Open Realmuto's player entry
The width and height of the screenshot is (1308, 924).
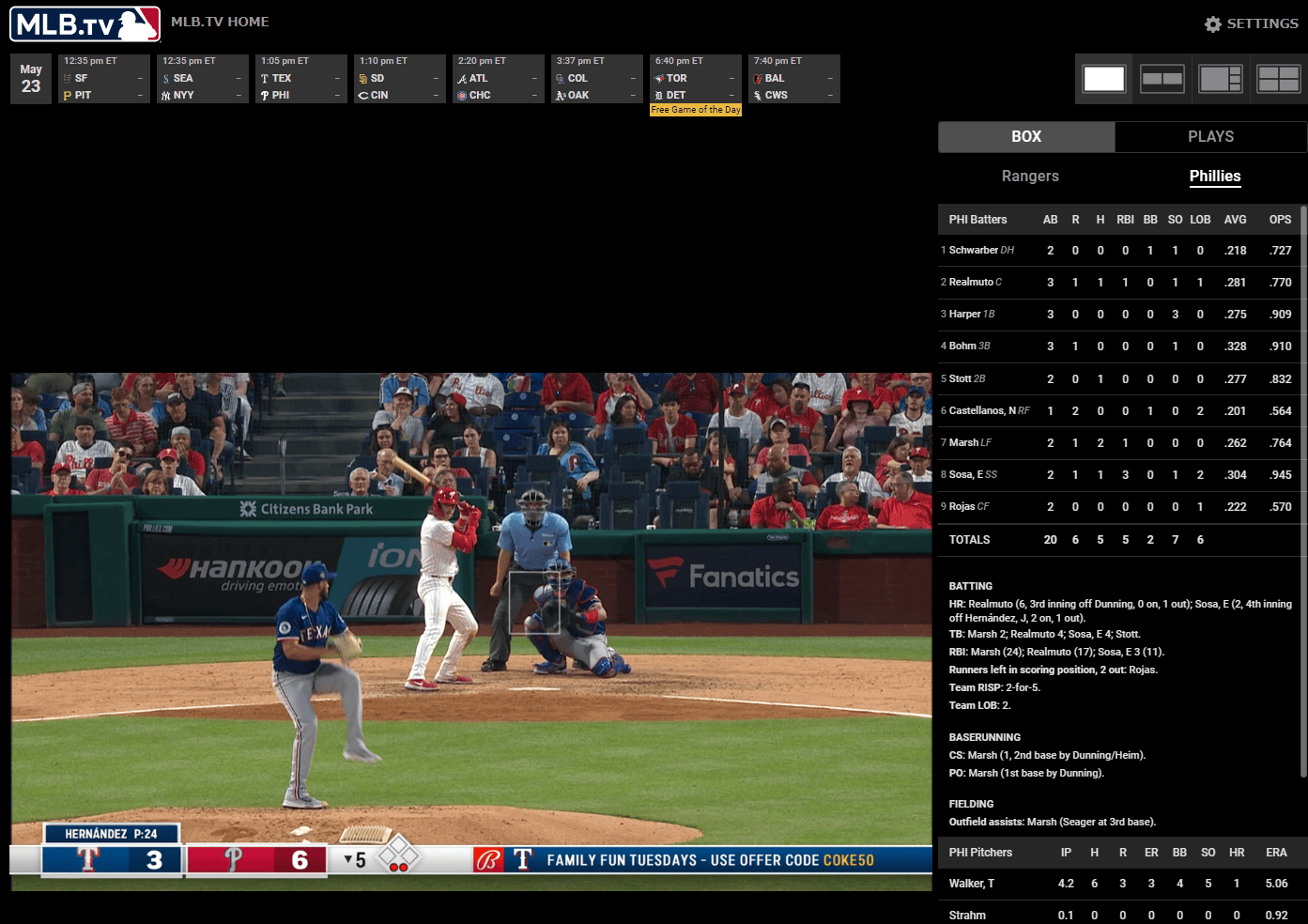(x=971, y=283)
